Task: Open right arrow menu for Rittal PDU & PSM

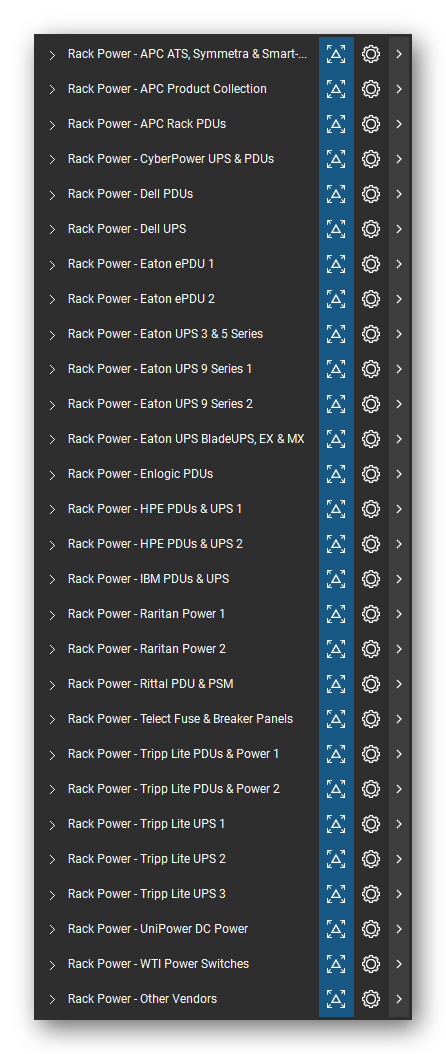Action: tap(399, 684)
